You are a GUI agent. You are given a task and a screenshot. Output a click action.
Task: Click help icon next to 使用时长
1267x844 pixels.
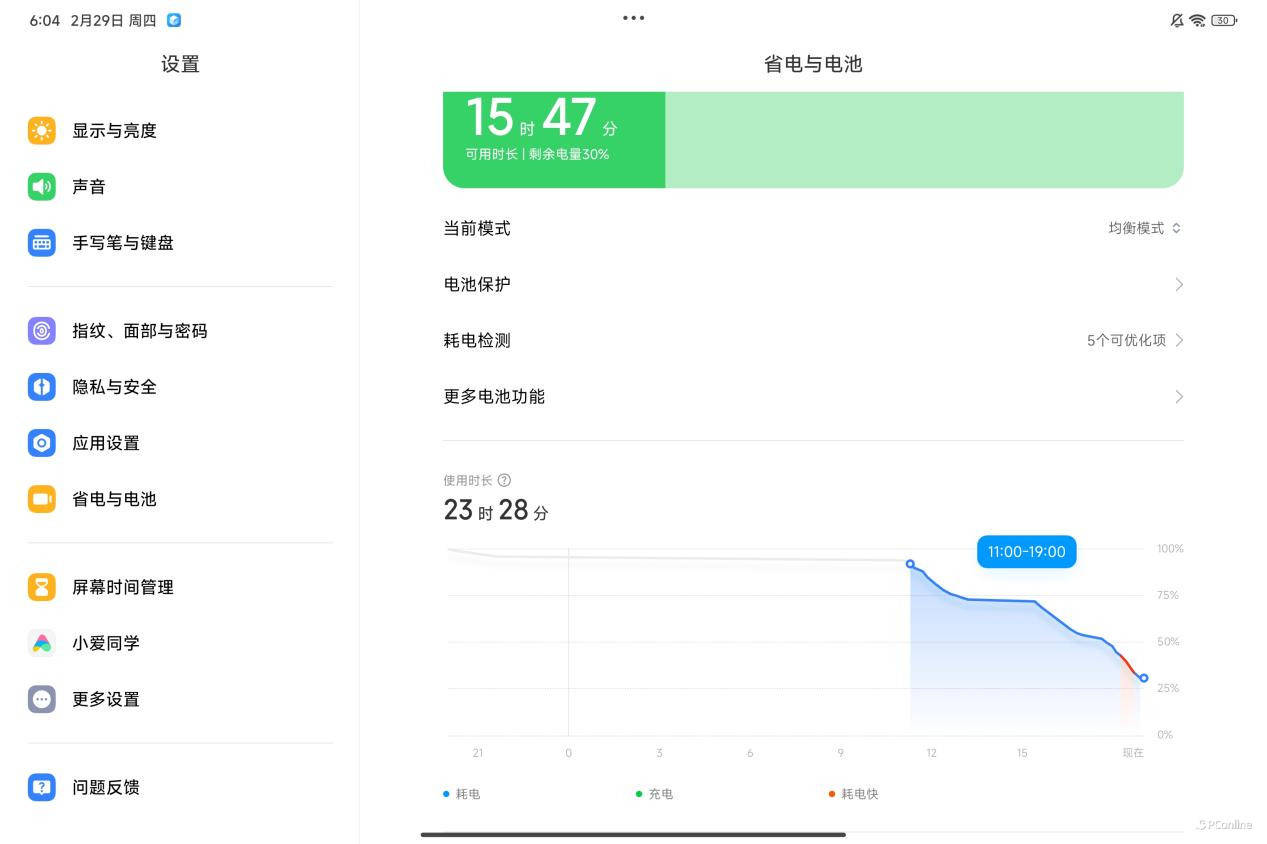[x=504, y=480]
